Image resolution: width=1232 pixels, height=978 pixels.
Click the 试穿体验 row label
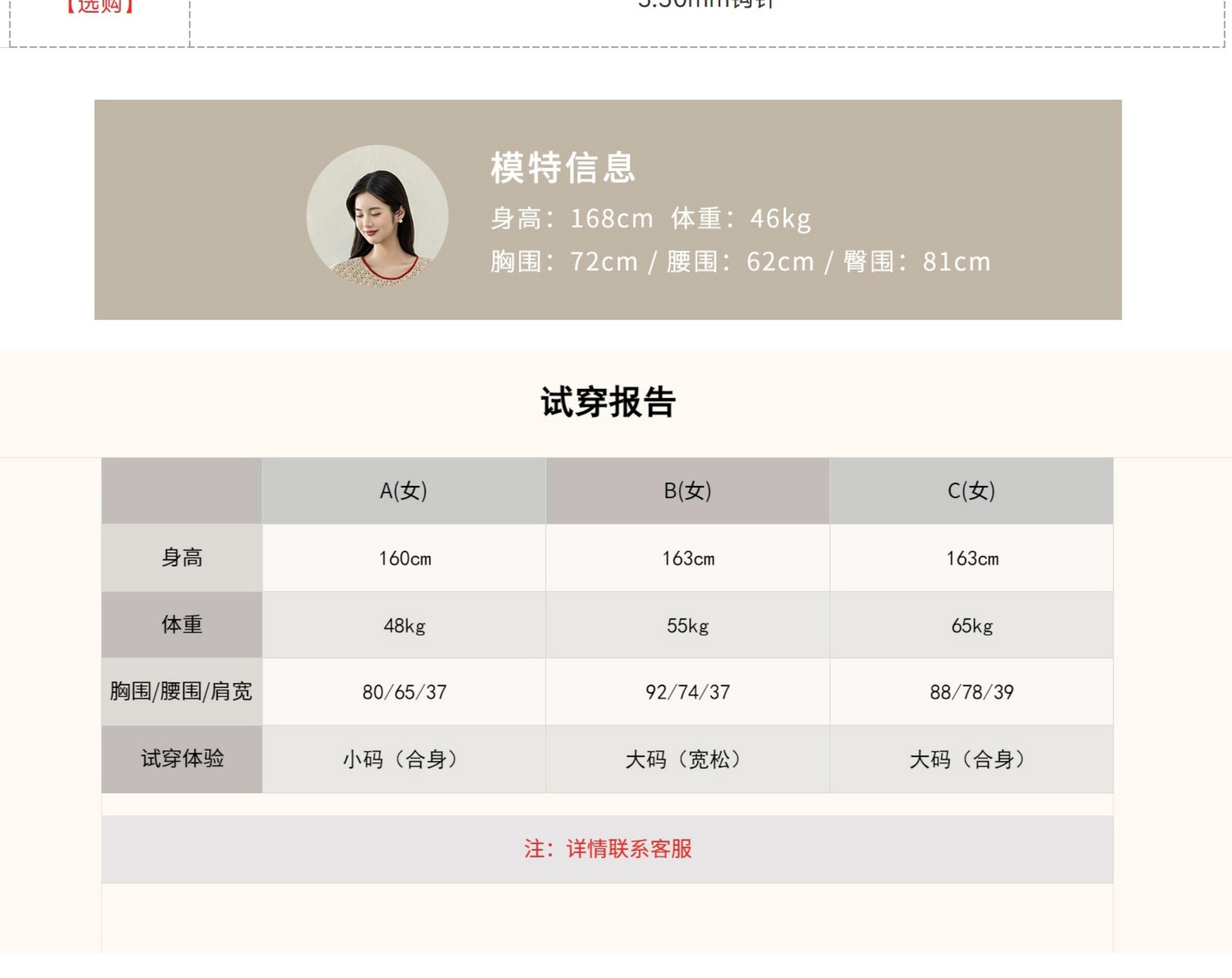[x=182, y=758]
